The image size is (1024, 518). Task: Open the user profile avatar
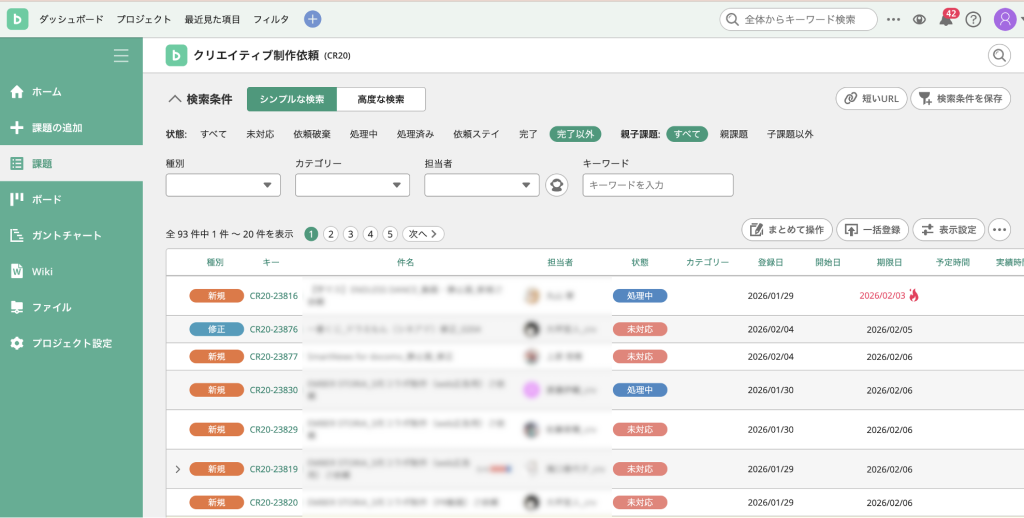pyautogui.click(x=1004, y=19)
